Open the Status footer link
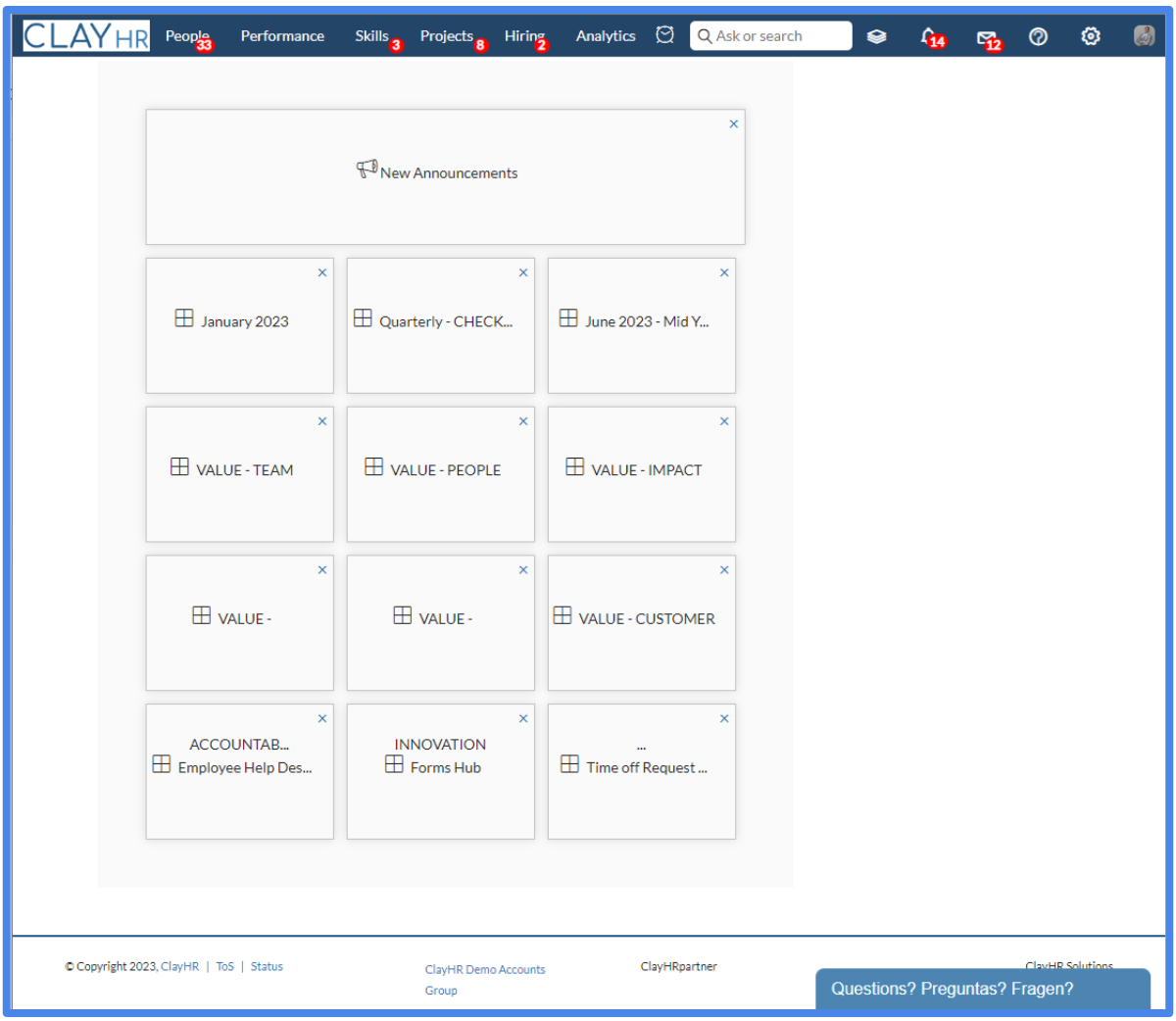This screenshot has height=1021, width=1176. click(x=267, y=967)
